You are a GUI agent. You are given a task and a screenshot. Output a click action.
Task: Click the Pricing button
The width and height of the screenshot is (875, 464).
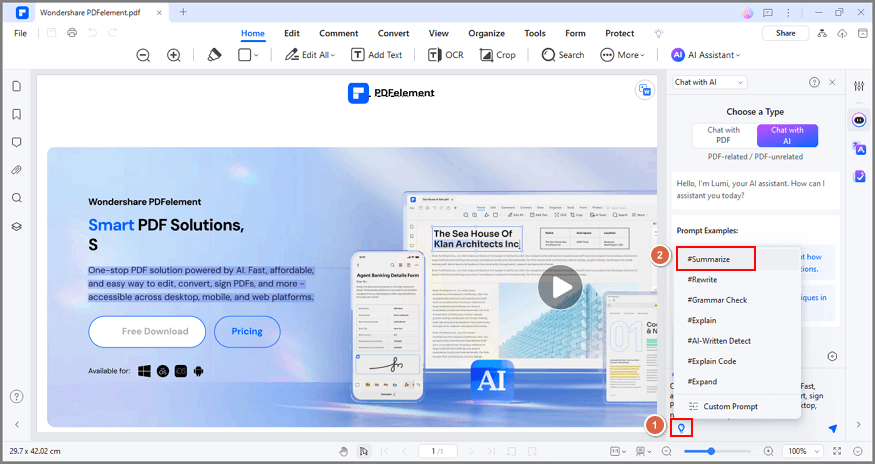click(x=247, y=331)
